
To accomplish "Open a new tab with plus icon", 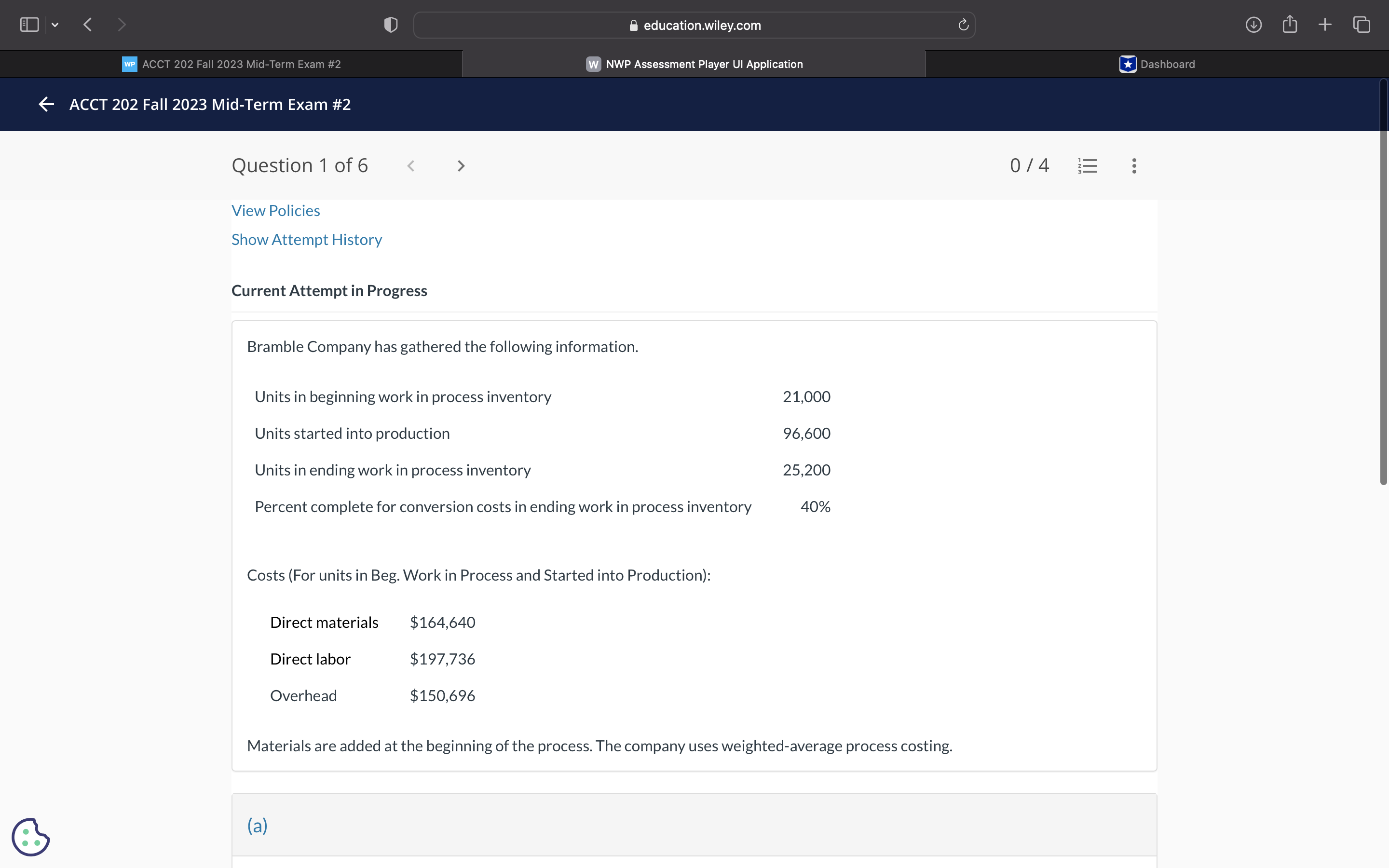I will click(x=1325, y=25).
